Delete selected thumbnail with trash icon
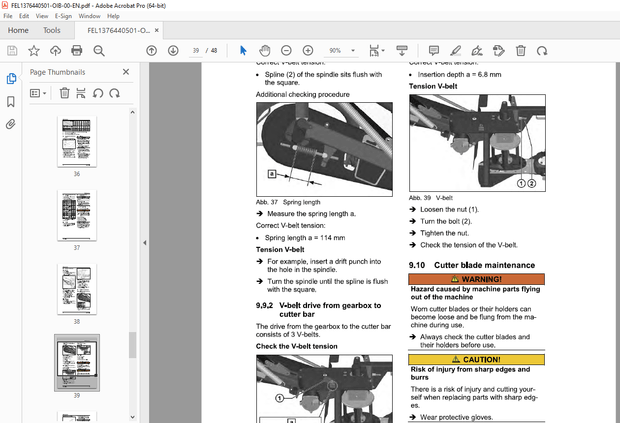Viewport: 620px width, 423px height. click(64, 93)
